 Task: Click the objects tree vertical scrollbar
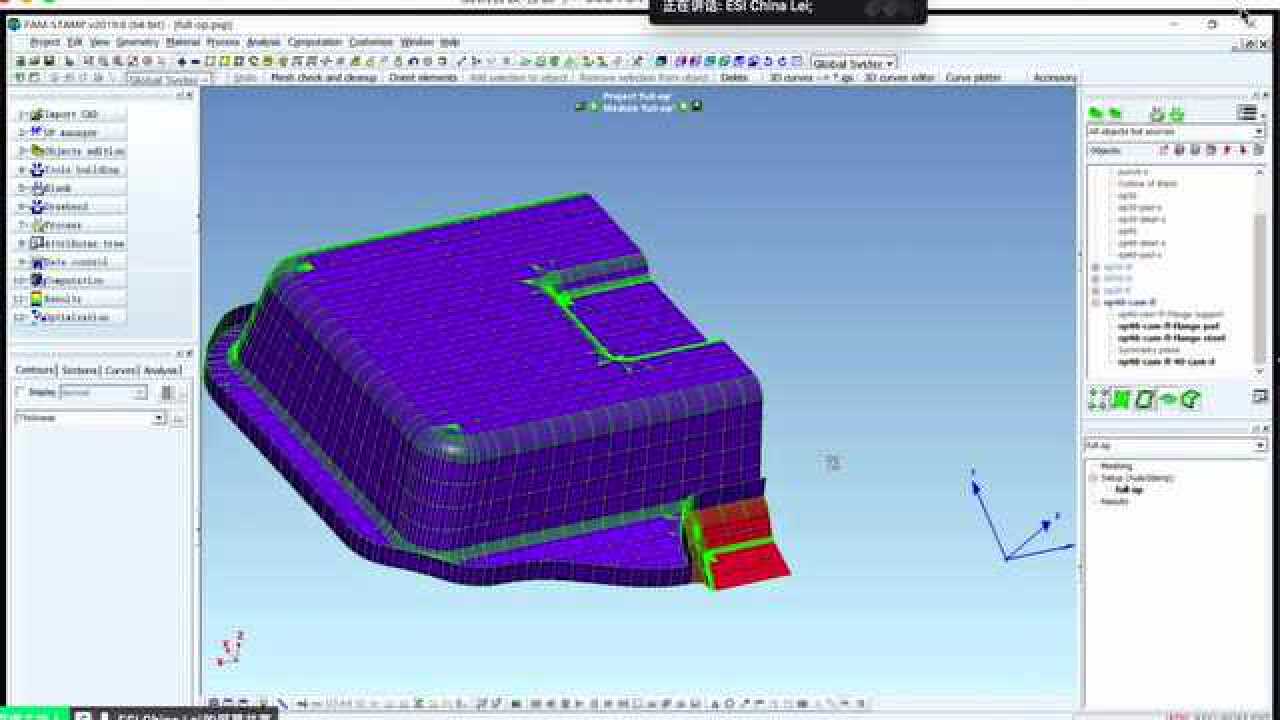tap(1259, 270)
